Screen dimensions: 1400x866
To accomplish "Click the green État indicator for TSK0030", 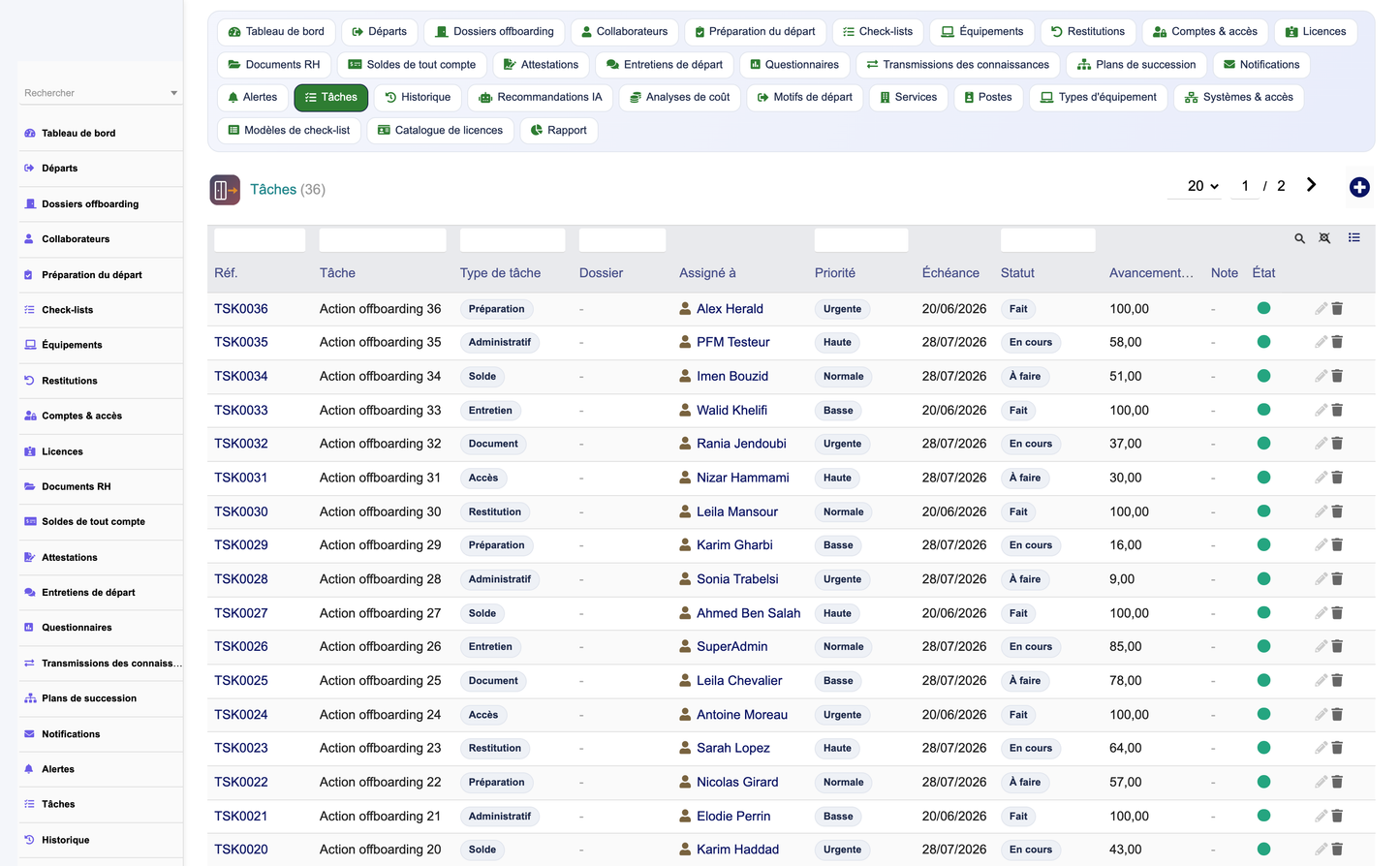I will pos(1263,510).
